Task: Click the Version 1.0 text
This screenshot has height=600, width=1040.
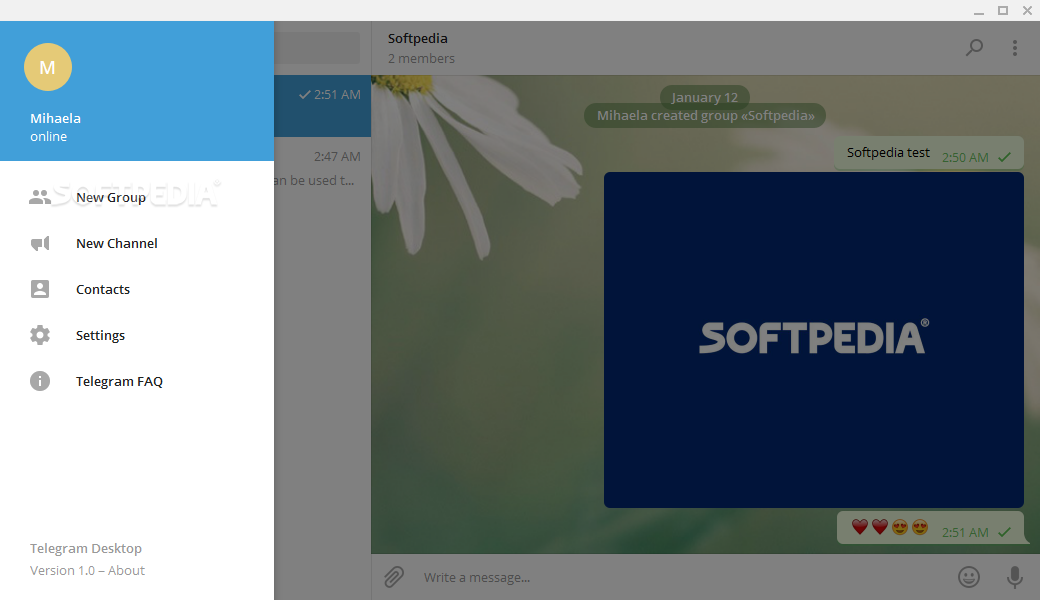Action: pyautogui.click(x=62, y=570)
